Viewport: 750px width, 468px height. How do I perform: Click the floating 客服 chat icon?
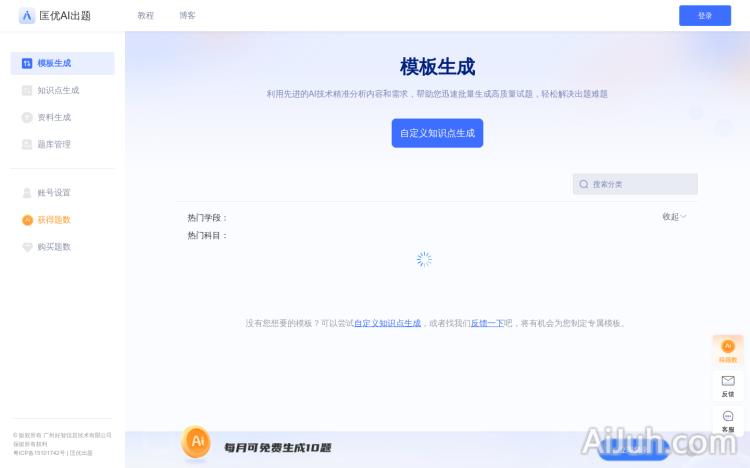coord(728,416)
